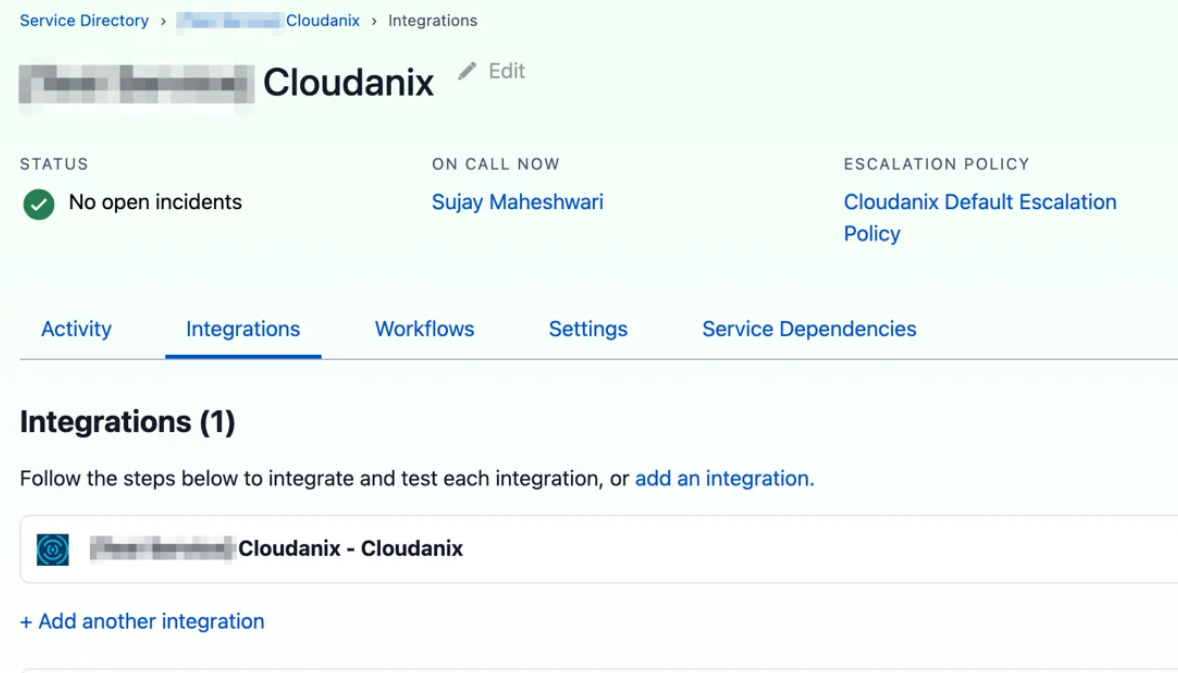The height and width of the screenshot is (673, 1178).
Task: Click the pencil icon next to Edit
Action: point(467,71)
